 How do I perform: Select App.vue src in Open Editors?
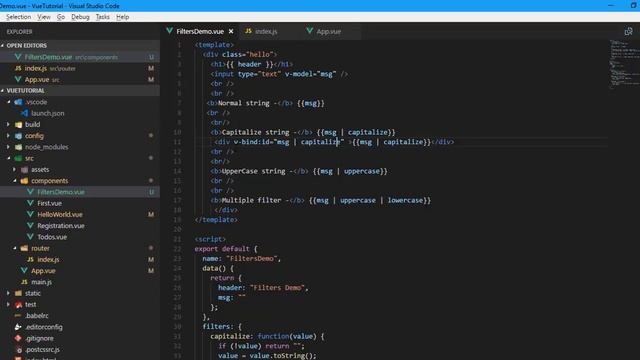click(80, 80)
